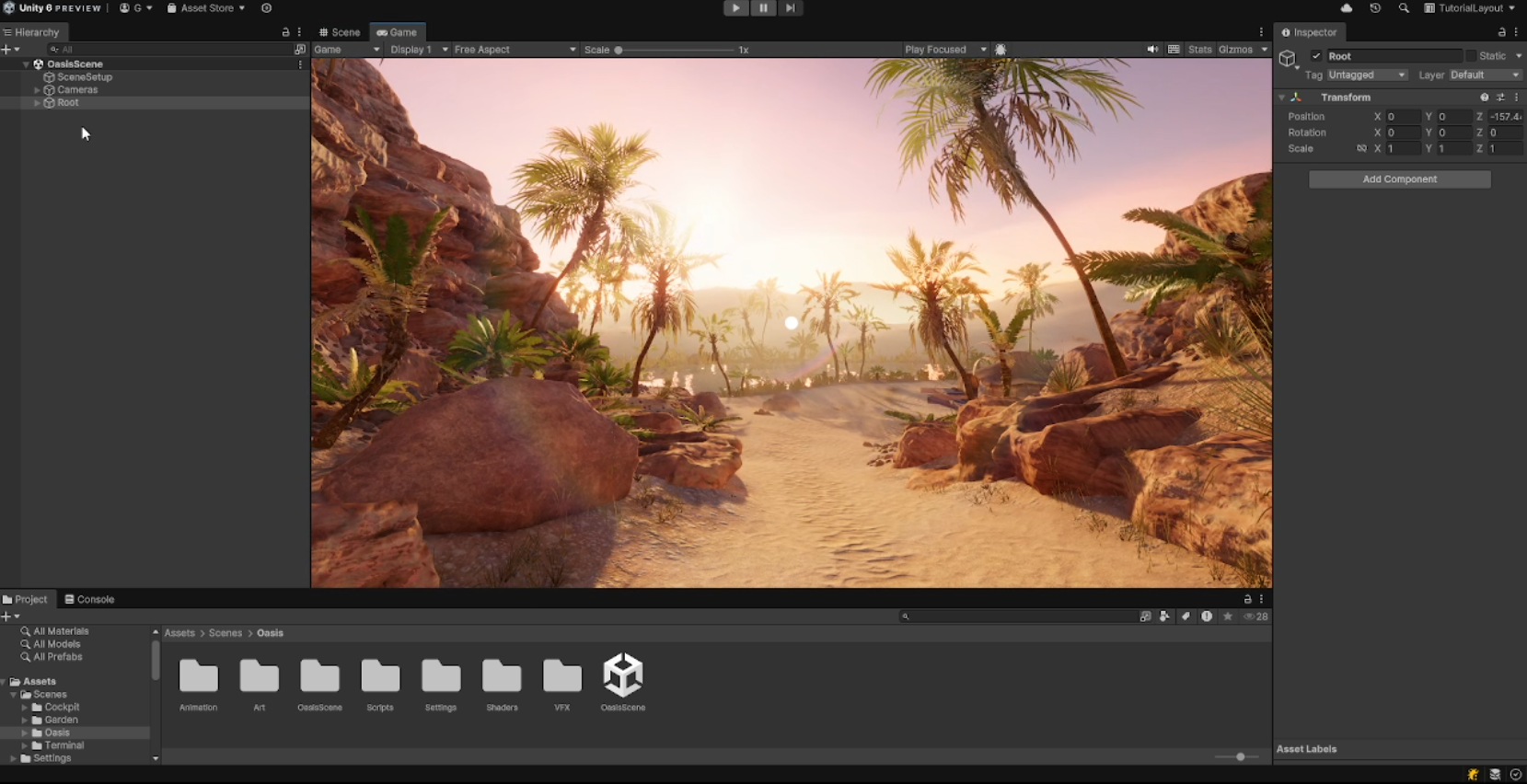Viewport: 1527px width, 784px height.
Task: Uncheck the Root object active checkbox
Action: (1316, 56)
